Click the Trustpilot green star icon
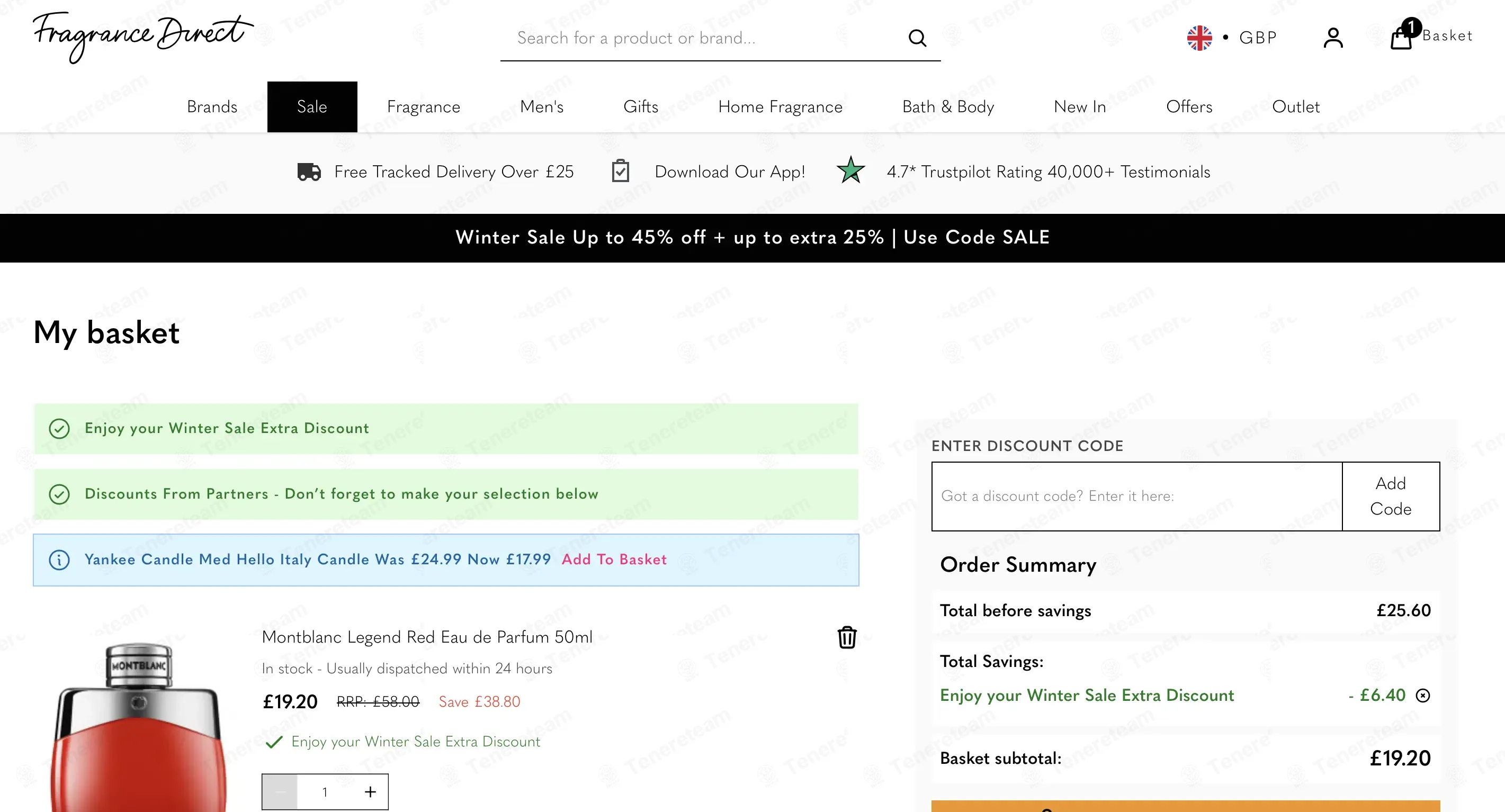This screenshot has height=812, width=1505. 850,170
